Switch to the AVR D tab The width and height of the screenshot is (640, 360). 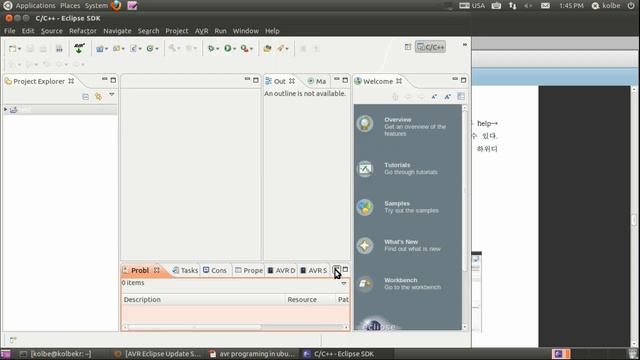[281, 270]
